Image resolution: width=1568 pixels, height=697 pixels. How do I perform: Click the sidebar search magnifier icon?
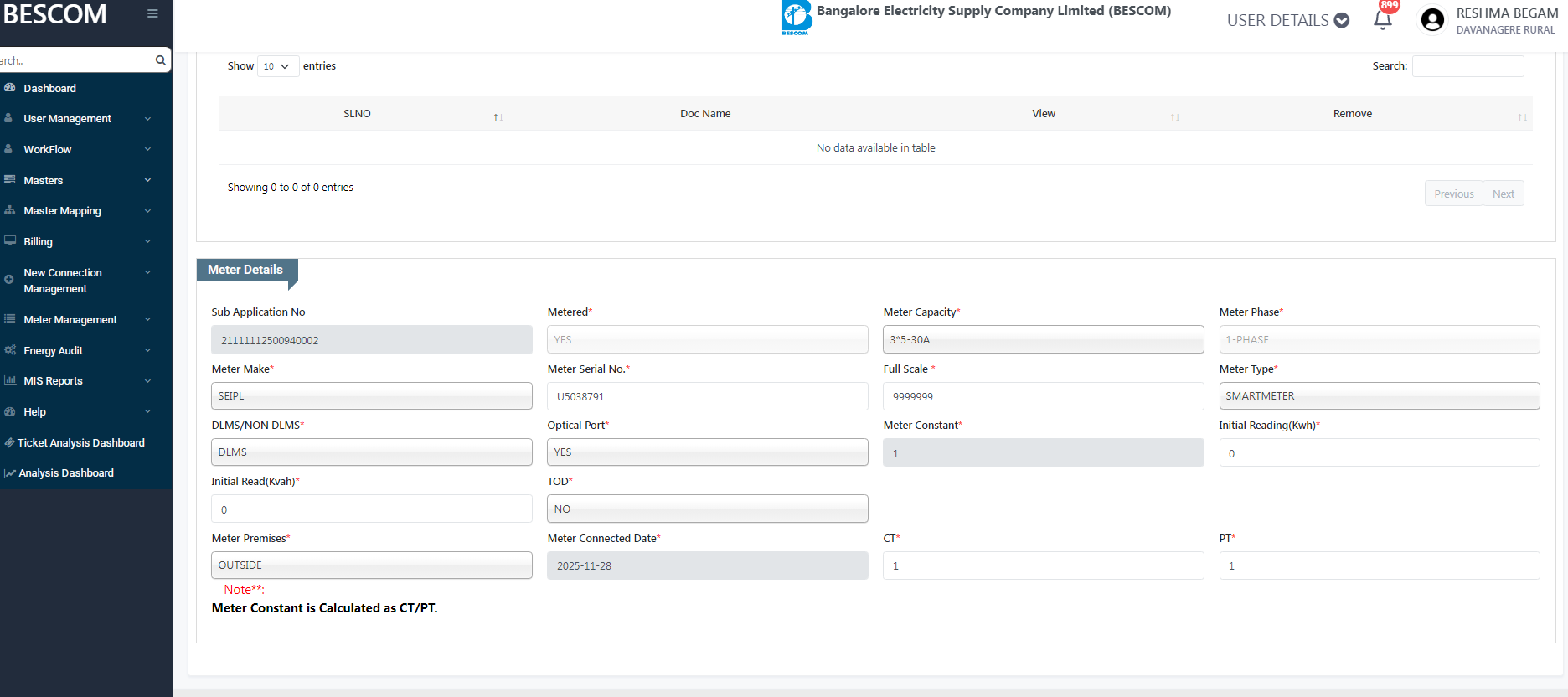coord(160,60)
